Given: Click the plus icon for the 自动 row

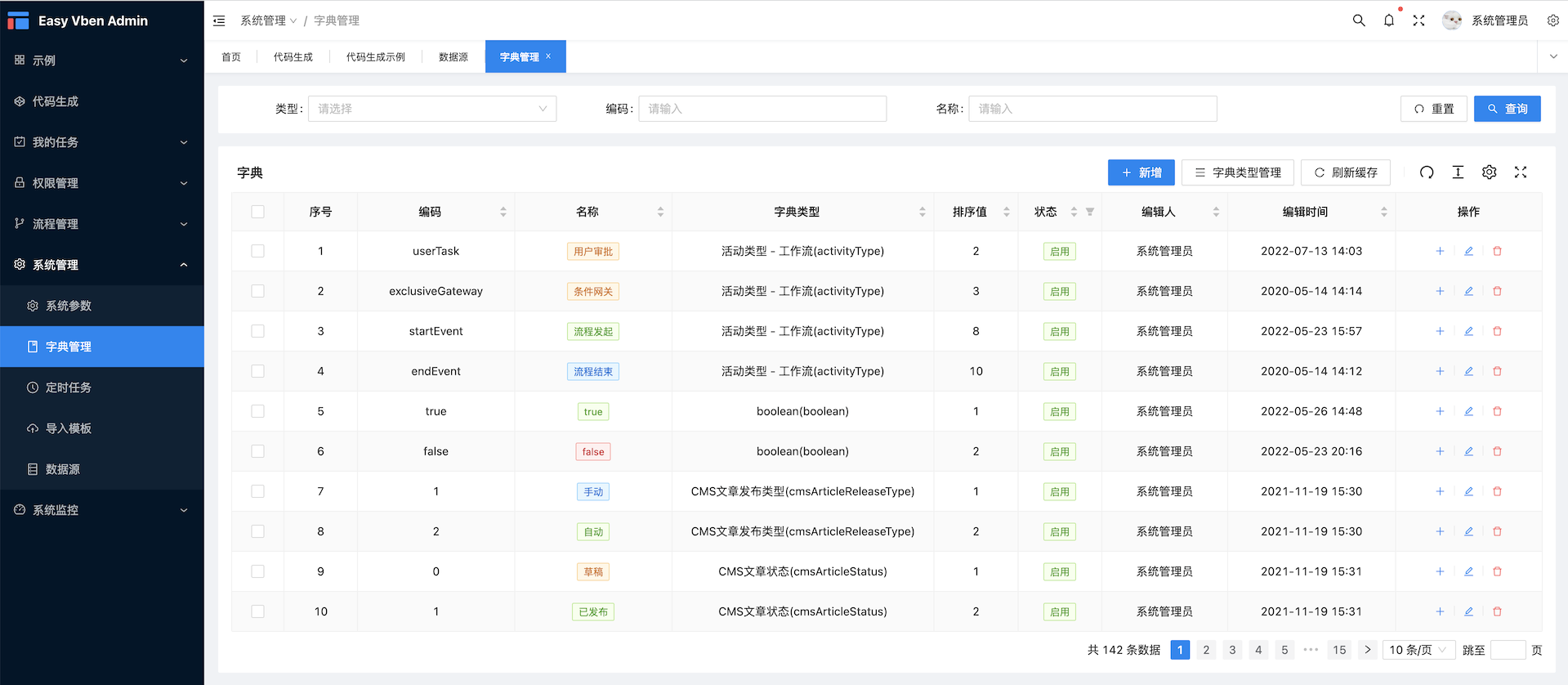Looking at the screenshot, I should coord(1440,531).
